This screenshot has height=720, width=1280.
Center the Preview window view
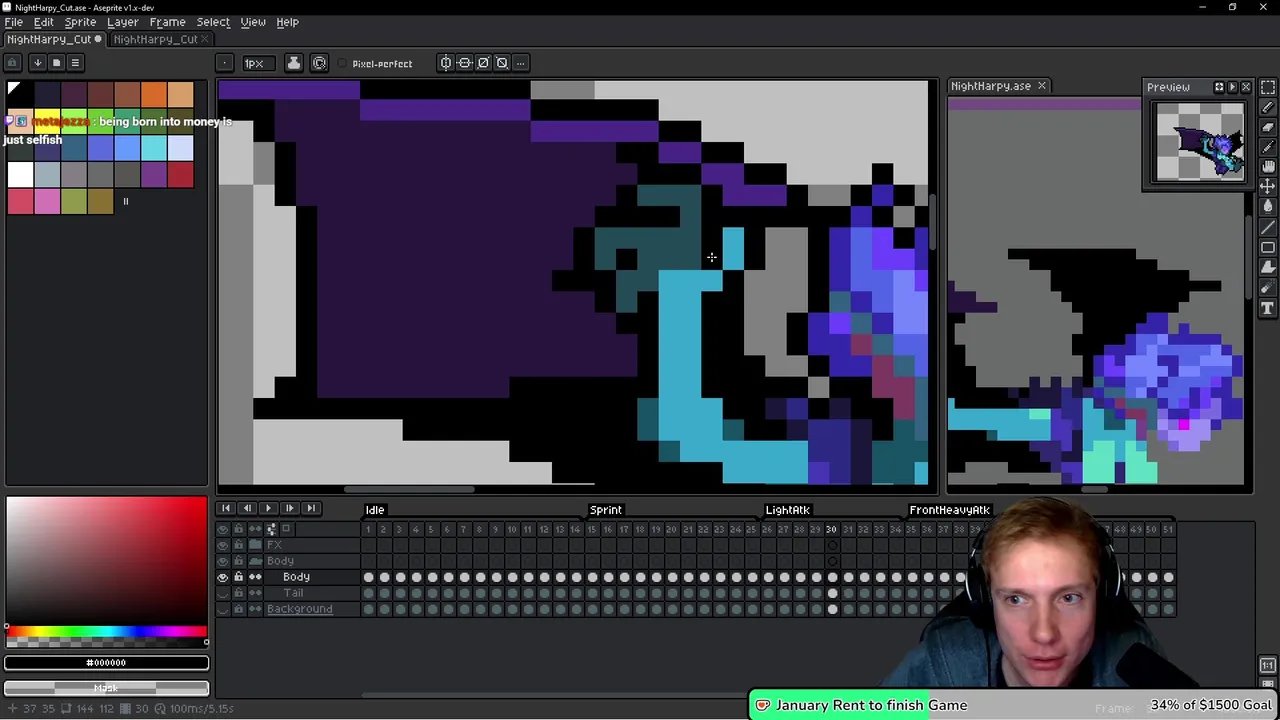[1219, 87]
